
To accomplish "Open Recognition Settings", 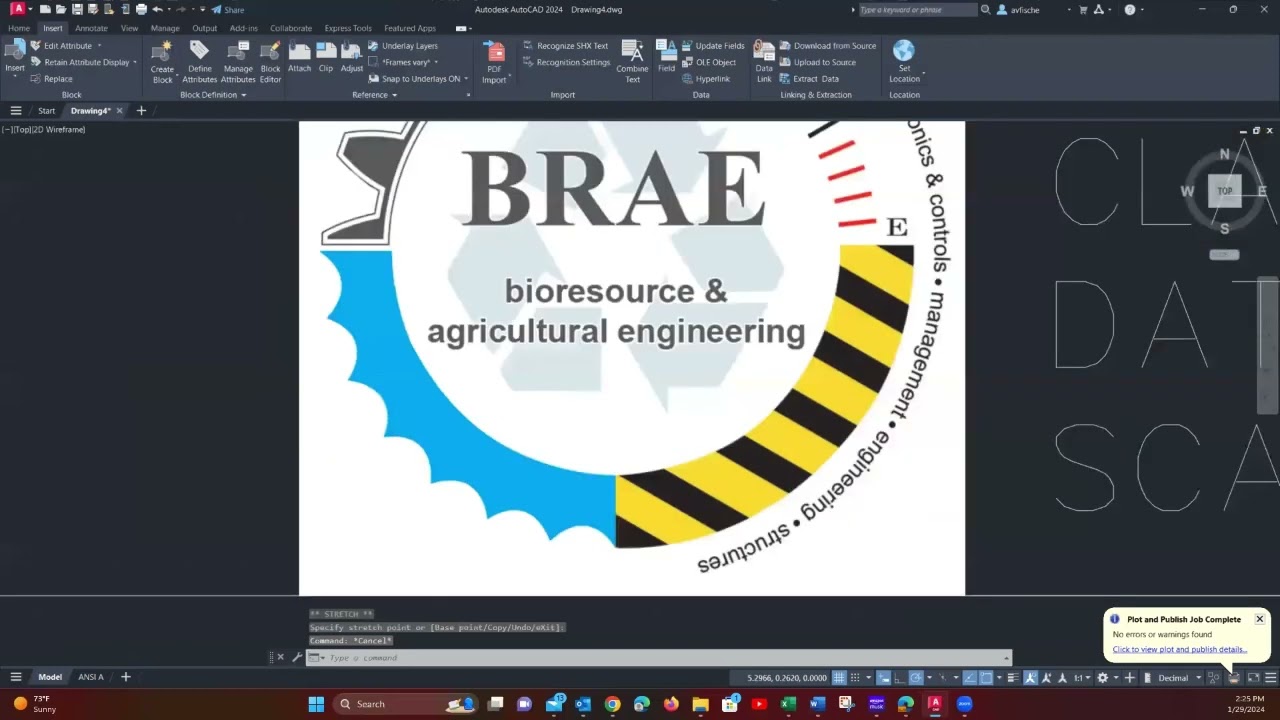I will click(565, 62).
